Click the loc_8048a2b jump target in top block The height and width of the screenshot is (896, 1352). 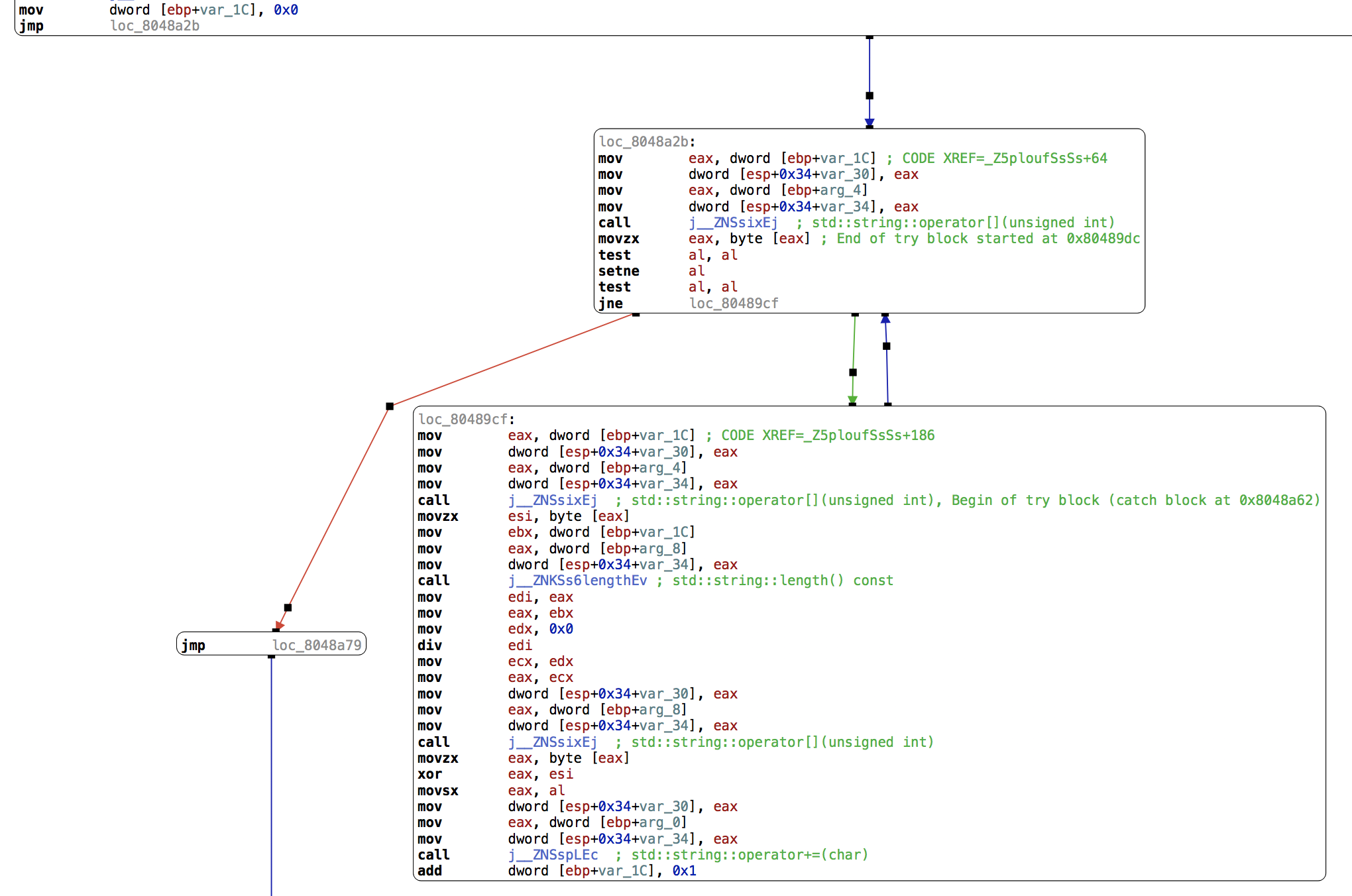[154, 26]
